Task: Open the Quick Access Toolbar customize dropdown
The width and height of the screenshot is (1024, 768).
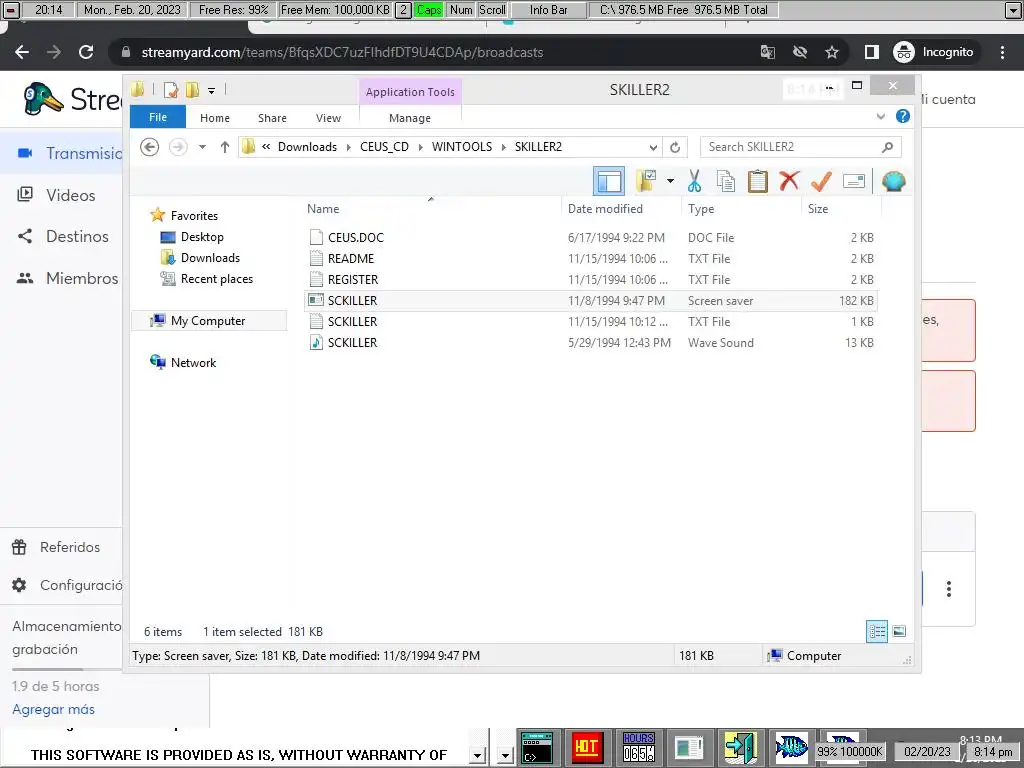Action: tap(212, 90)
